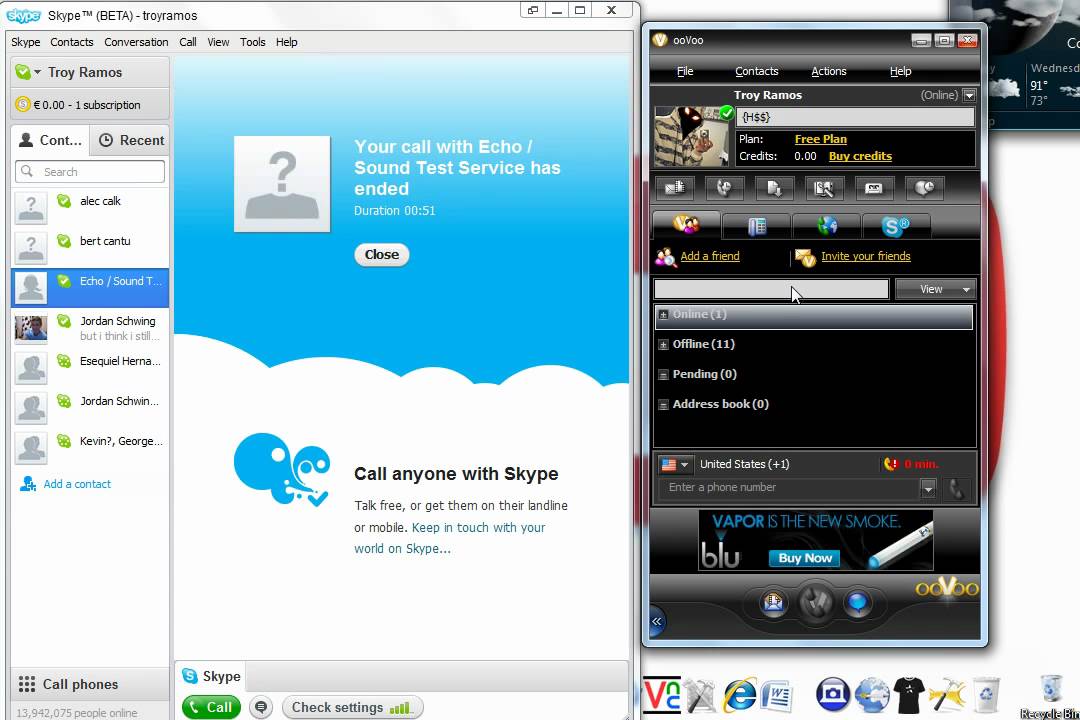This screenshot has height=720, width=1080.
Task: Open ooVoo Contacts menu
Action: [x=756, y=71]
